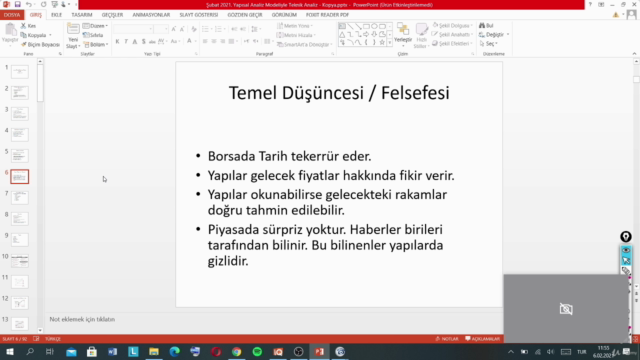640x360 pixels.
Task: Click the Windows Start button
Action: [x=10, y=351]
